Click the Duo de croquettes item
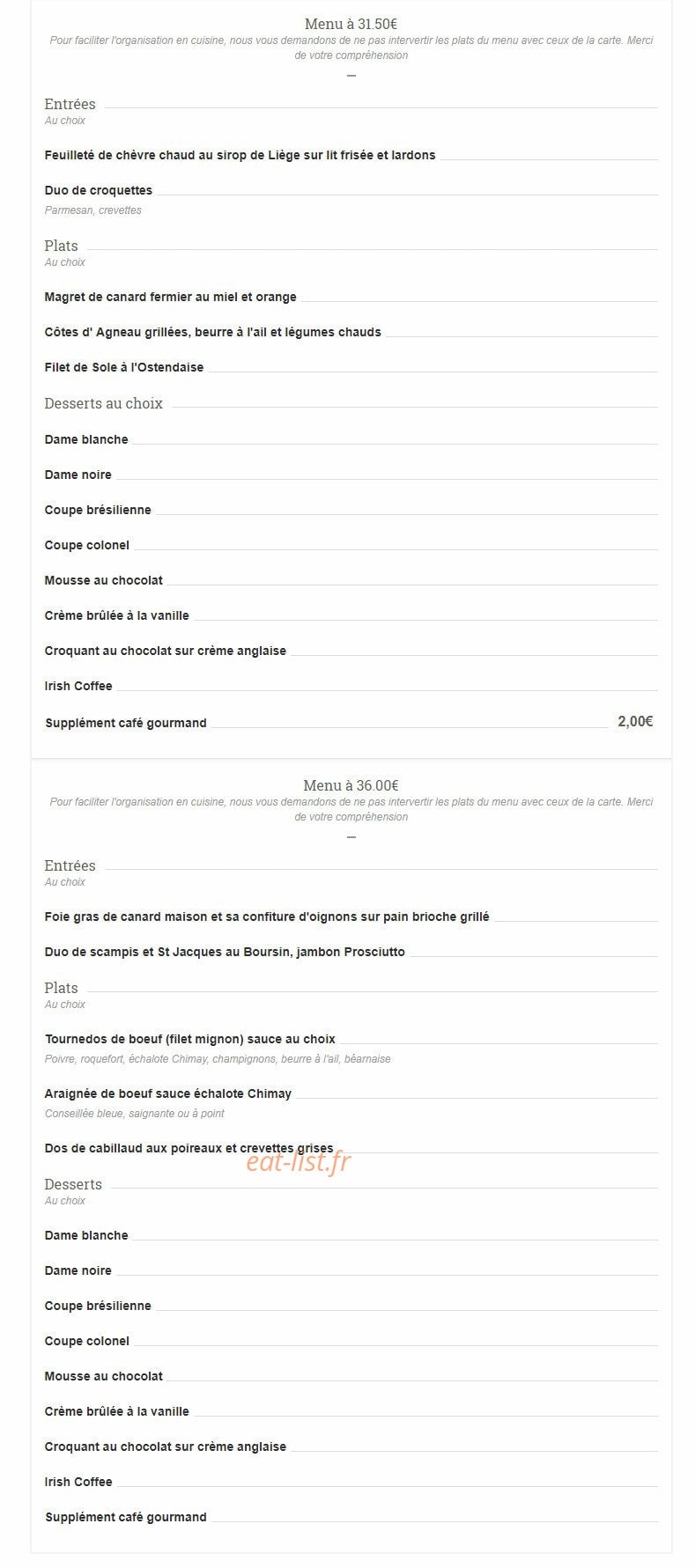This screenshot has height=1568, width=695. point(99,190)
